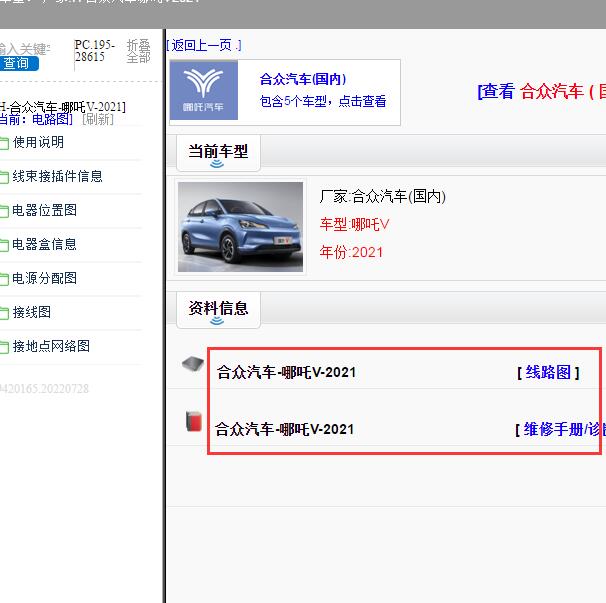Viewport: 606px width, 603px height.
Task: Click folder icon beside 线束接插件信息
Action: pos(4,177)
